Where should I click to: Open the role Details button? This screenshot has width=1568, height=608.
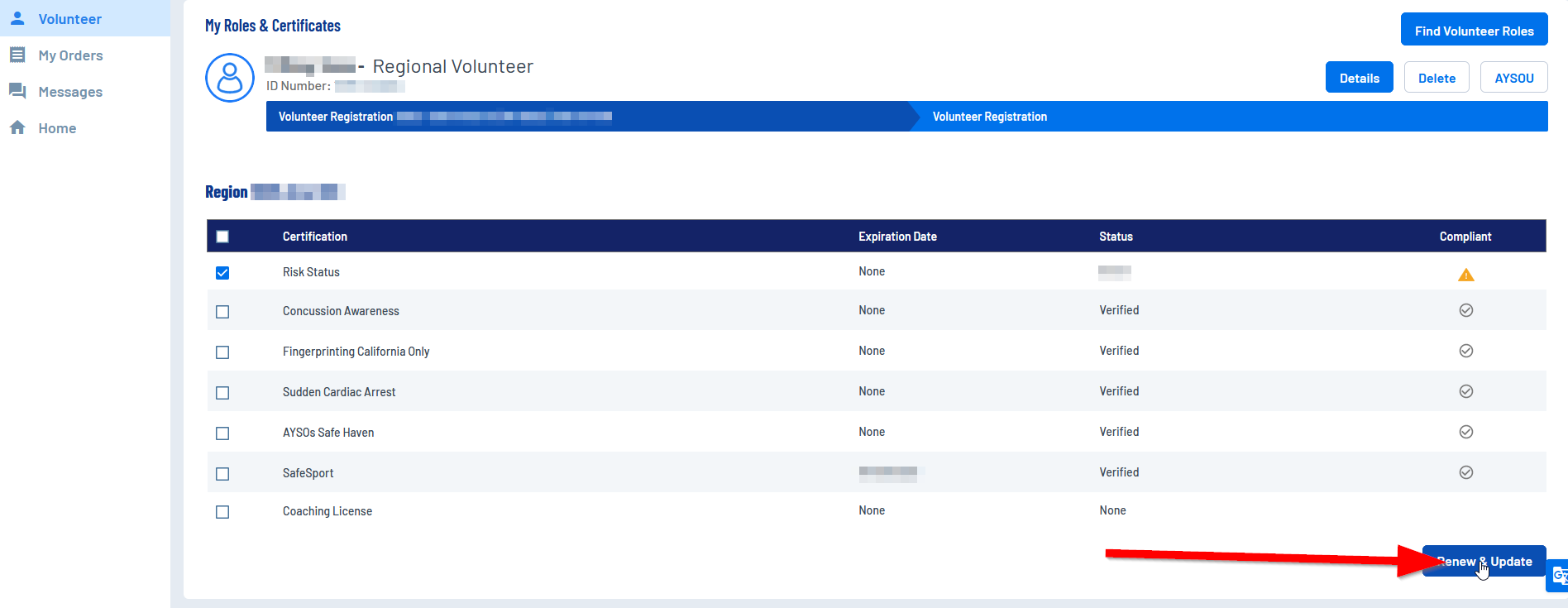(x=1359, y=78)
